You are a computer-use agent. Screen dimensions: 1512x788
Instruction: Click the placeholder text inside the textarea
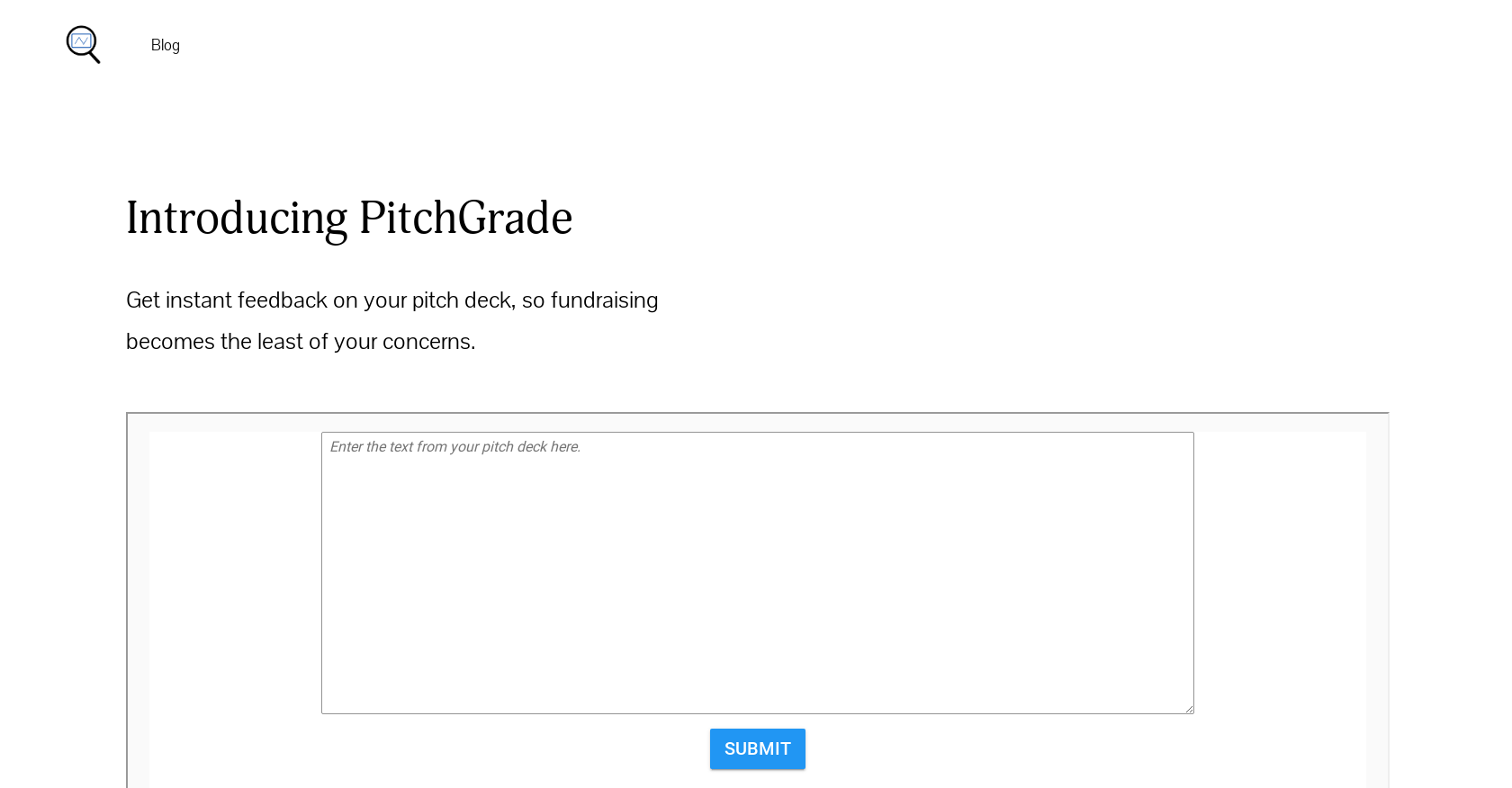coord(454,446)
